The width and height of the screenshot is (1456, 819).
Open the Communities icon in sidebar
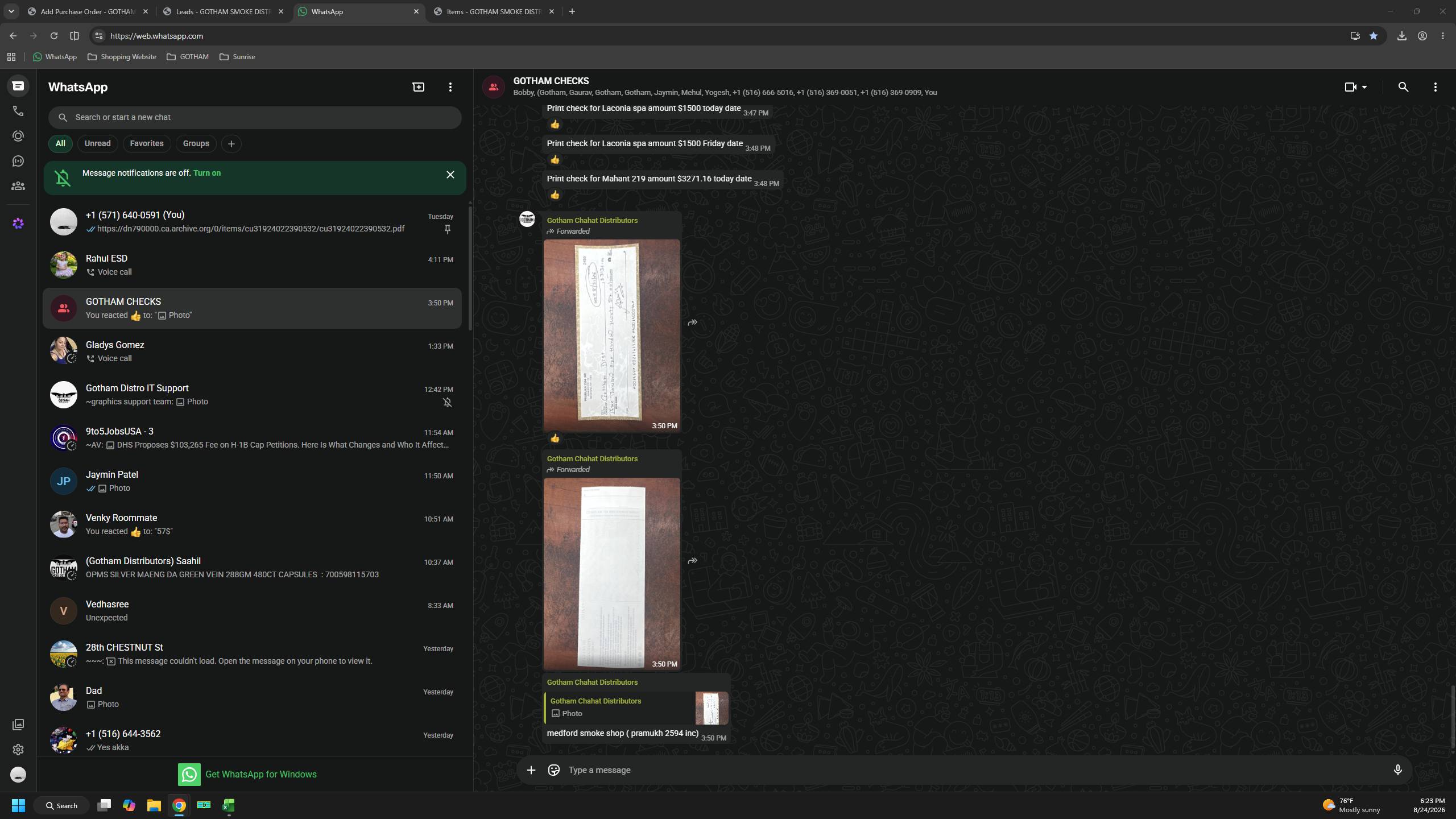tap(18, 186)
